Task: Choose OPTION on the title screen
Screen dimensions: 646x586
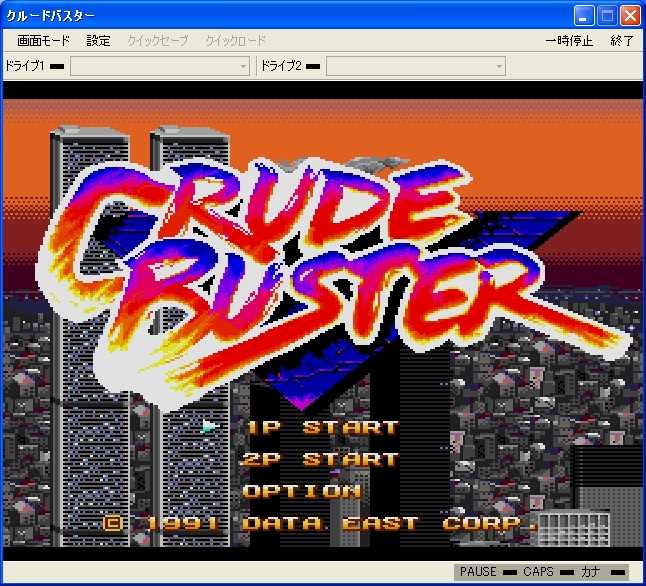Action: [x=302, y=491]
